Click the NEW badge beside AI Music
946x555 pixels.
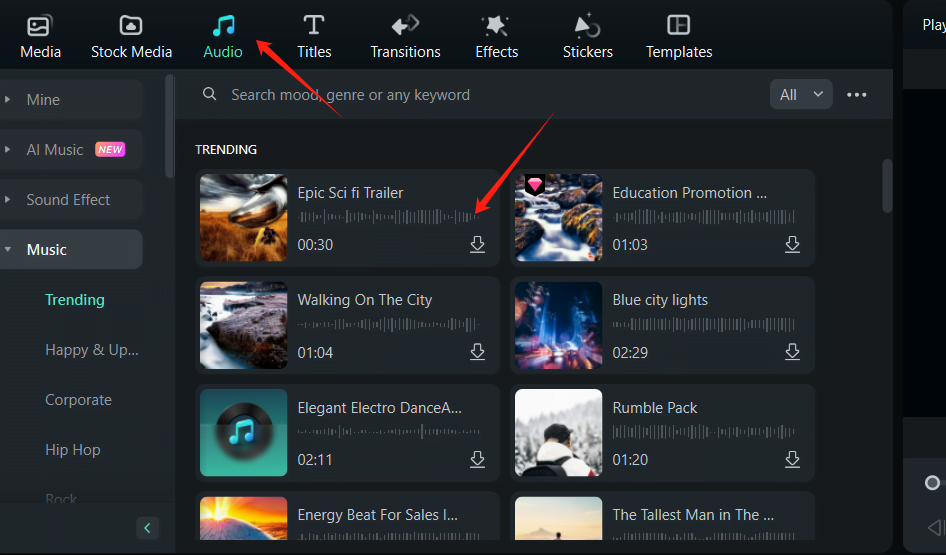coord(110,150)
